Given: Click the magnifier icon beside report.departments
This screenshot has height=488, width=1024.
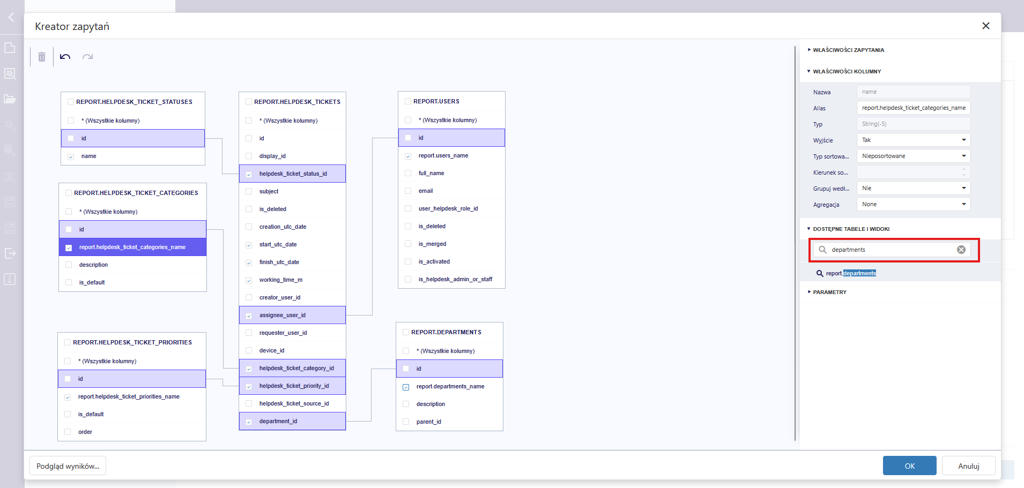Looking at the screenshot, I should click(x=819, y=273).
